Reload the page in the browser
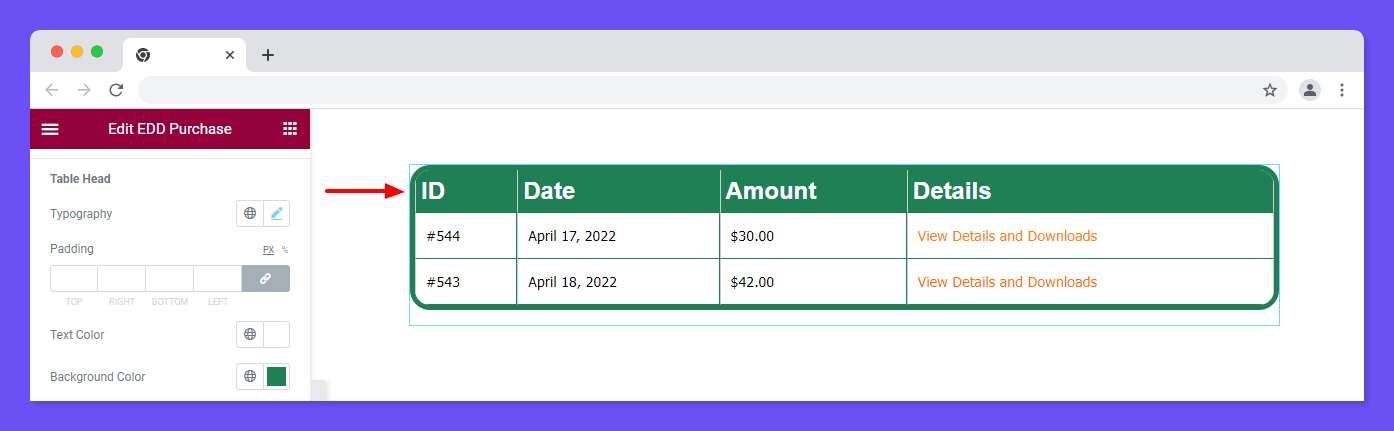 tap(116, 90)
